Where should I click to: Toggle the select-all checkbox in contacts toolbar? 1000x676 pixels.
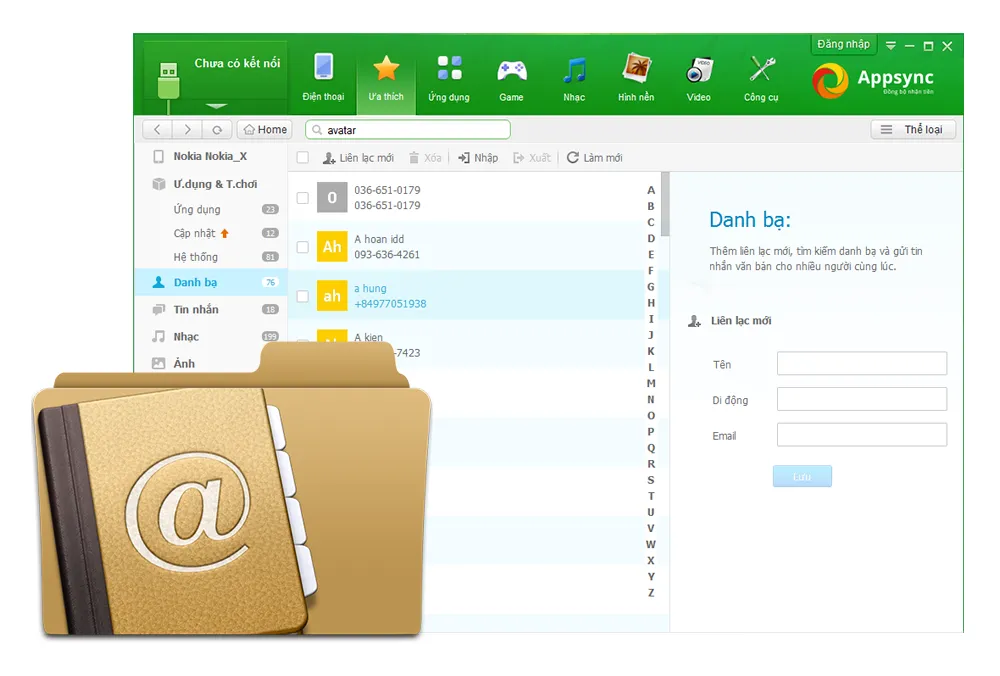coord(303,158)
